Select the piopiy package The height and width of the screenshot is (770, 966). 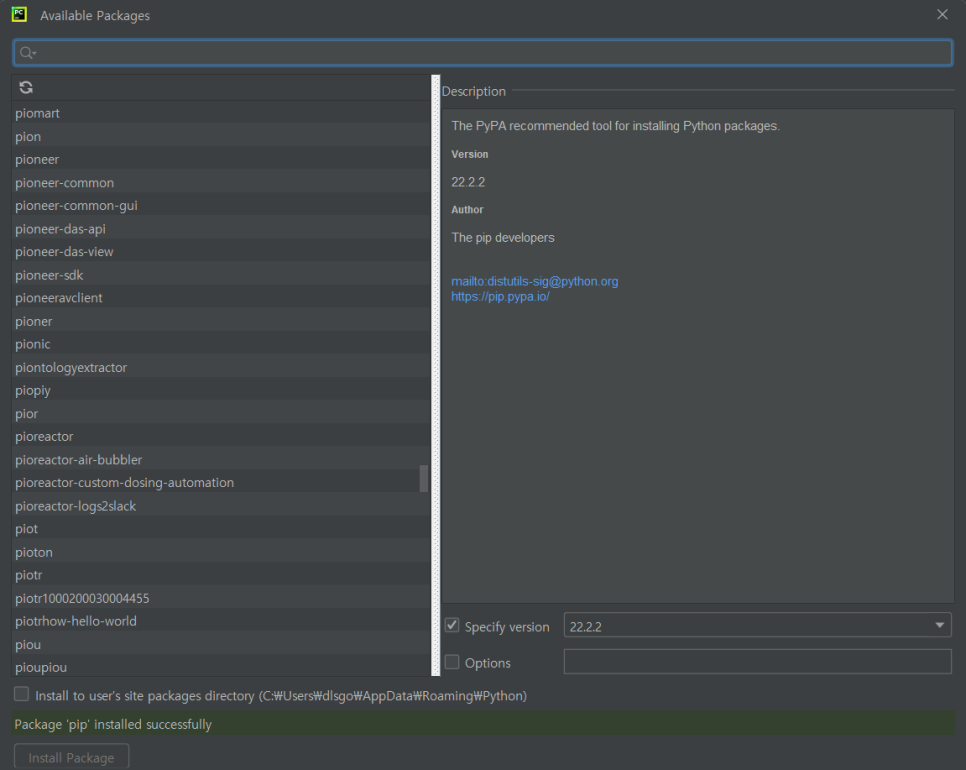[221, 391]
